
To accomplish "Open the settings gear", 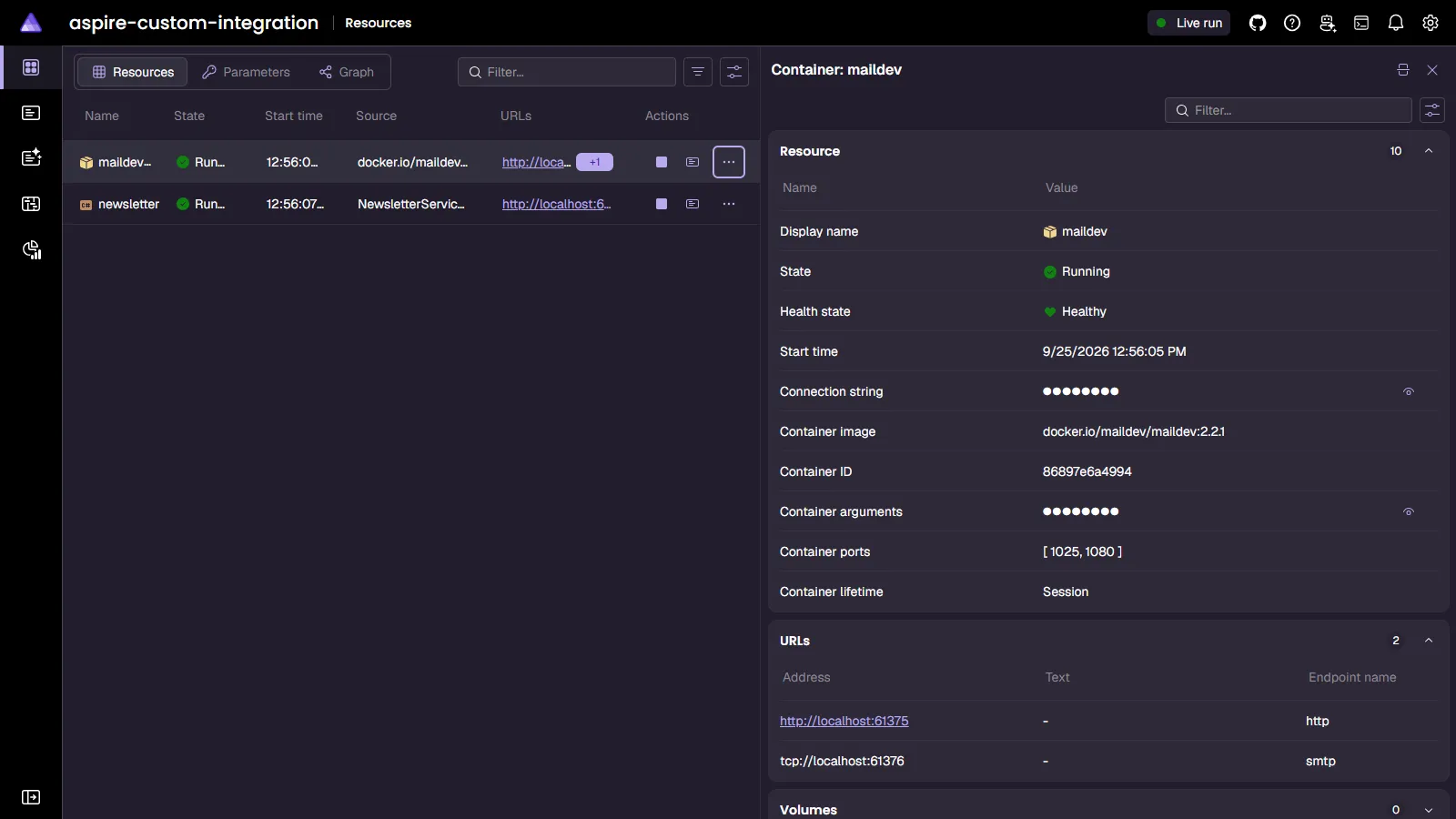I will coord(1431,23).
